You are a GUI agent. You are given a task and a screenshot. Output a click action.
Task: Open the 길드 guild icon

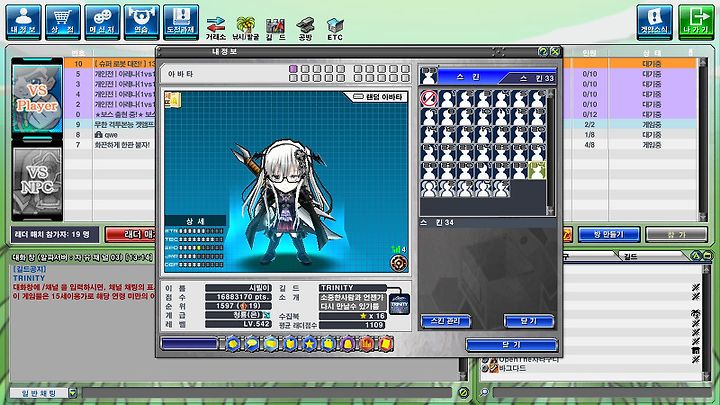(276, 28)
